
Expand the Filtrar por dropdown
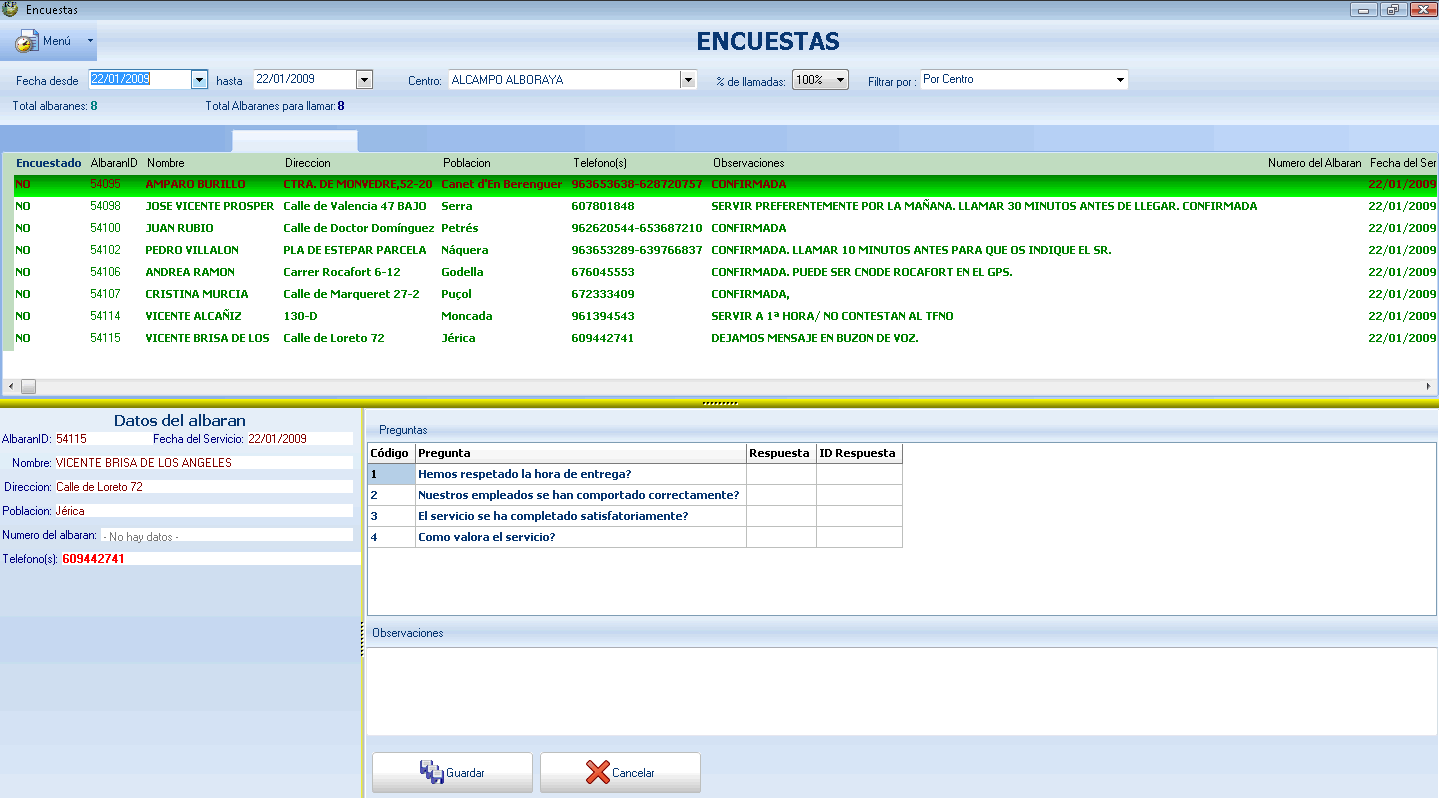[x=1119, y=80]
